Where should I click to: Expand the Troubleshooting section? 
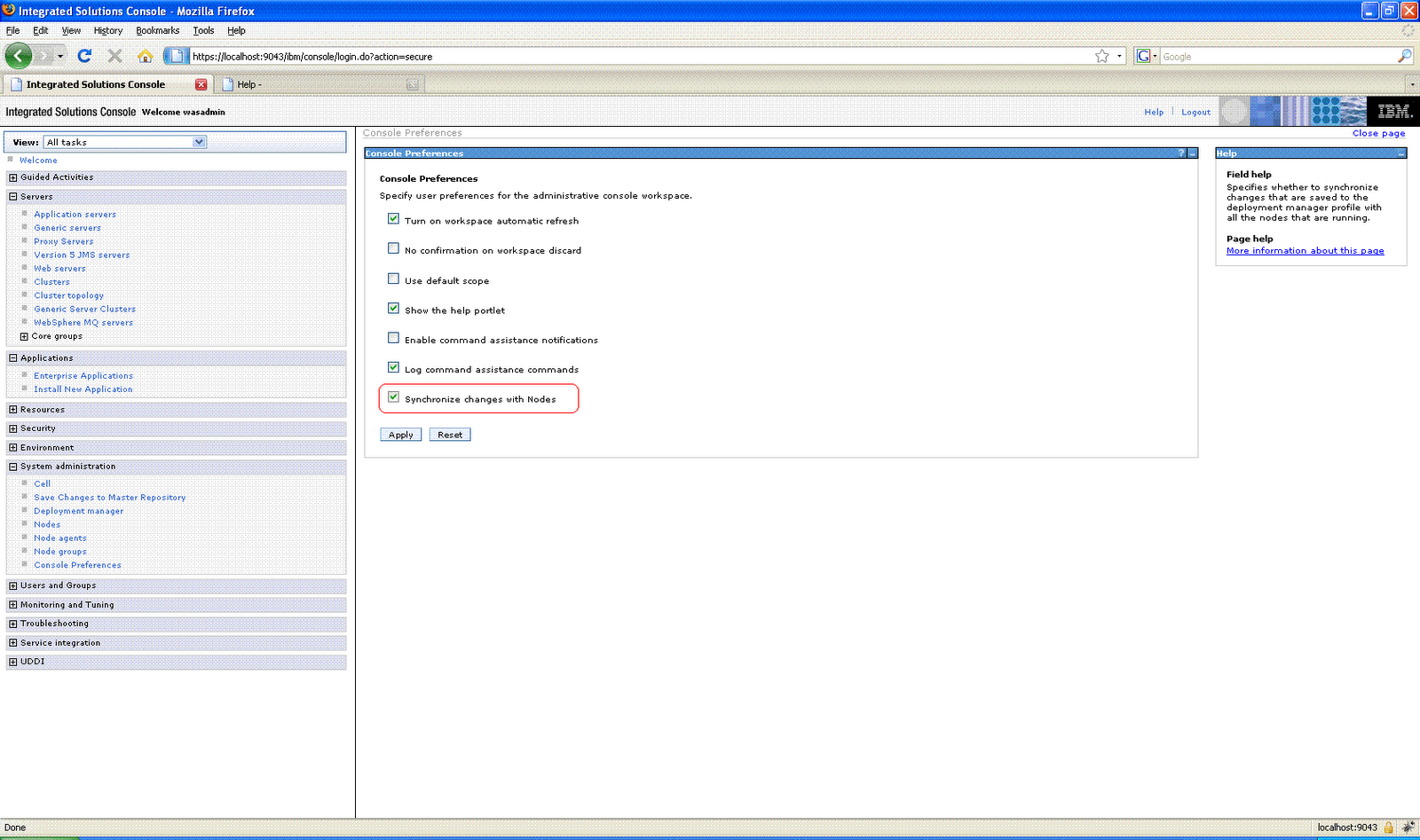coord(13,624)
